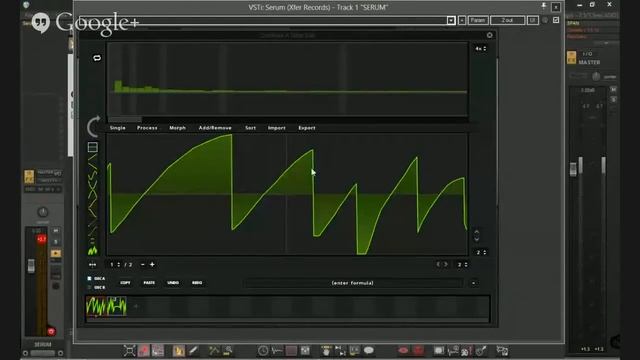Screen dimensions: 640x360
Task: Open the preset dropdown in the FX window header
Action: (451, 20)
